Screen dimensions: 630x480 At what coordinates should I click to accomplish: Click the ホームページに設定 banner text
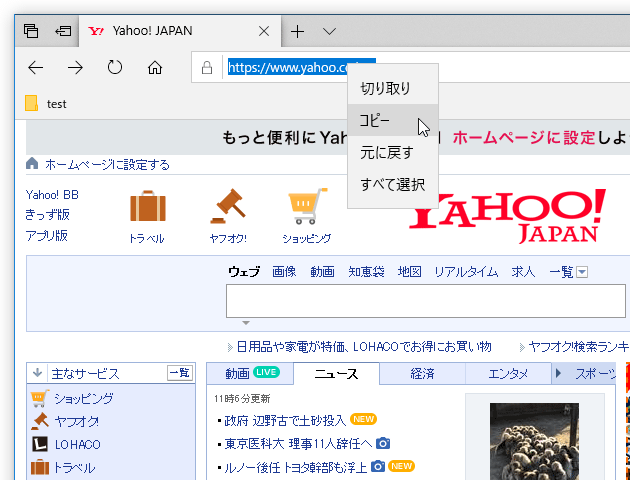[524, 138]
